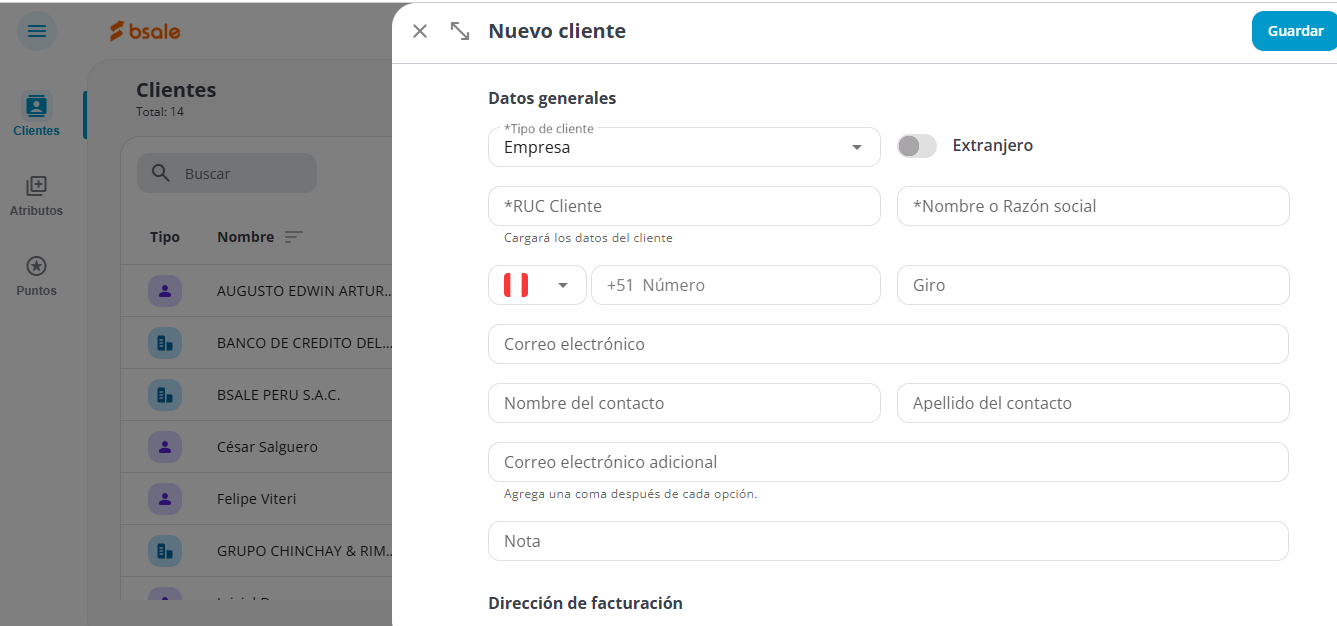The width and height of the screenshot is (1337, 626).
Task: Click the Giro field
Action: click(x=1093, y=285)
